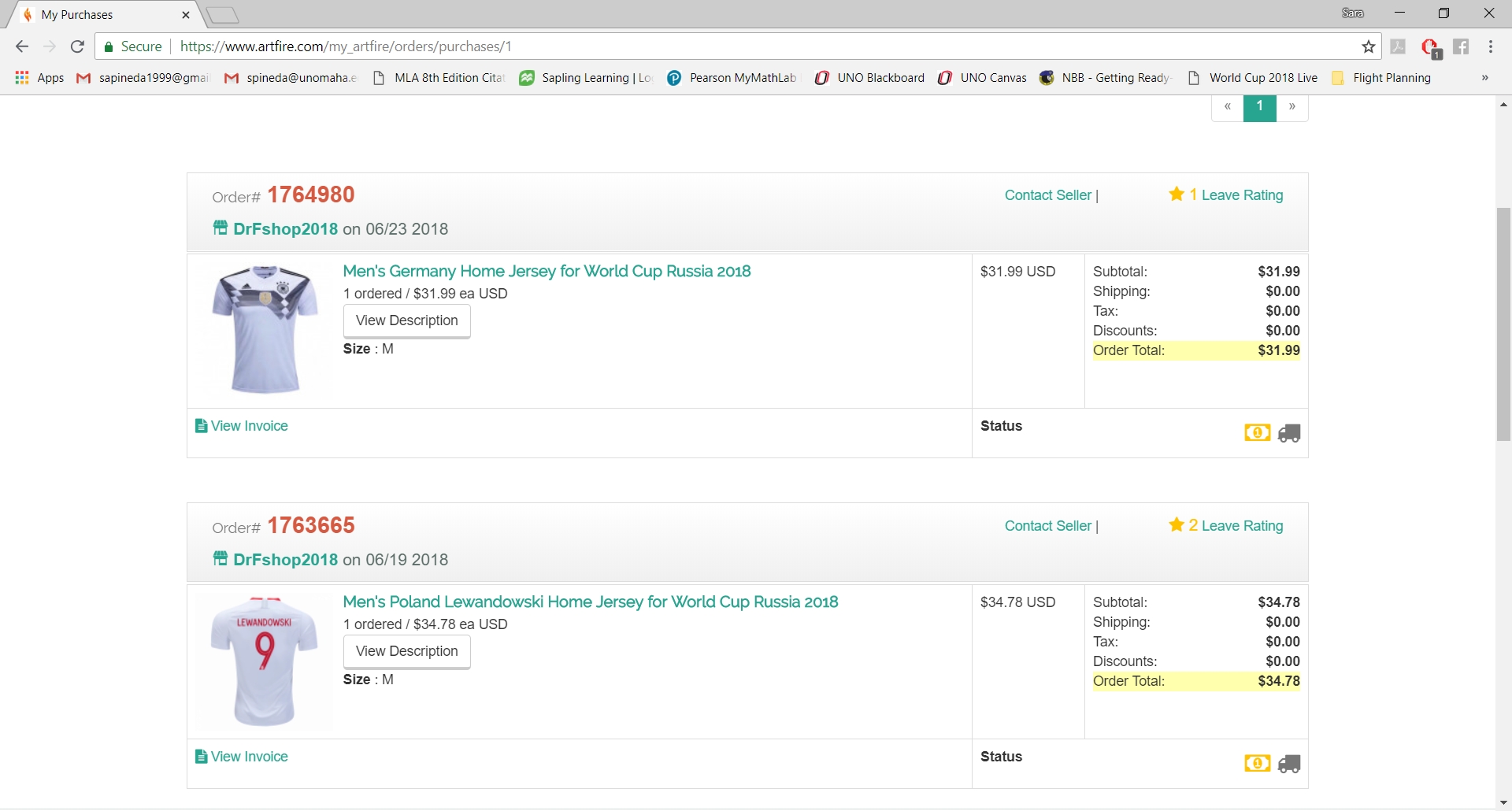Click the shop icon next to DrFshop2018
This screenshot has height=811, width=1512.
(219, 228)
